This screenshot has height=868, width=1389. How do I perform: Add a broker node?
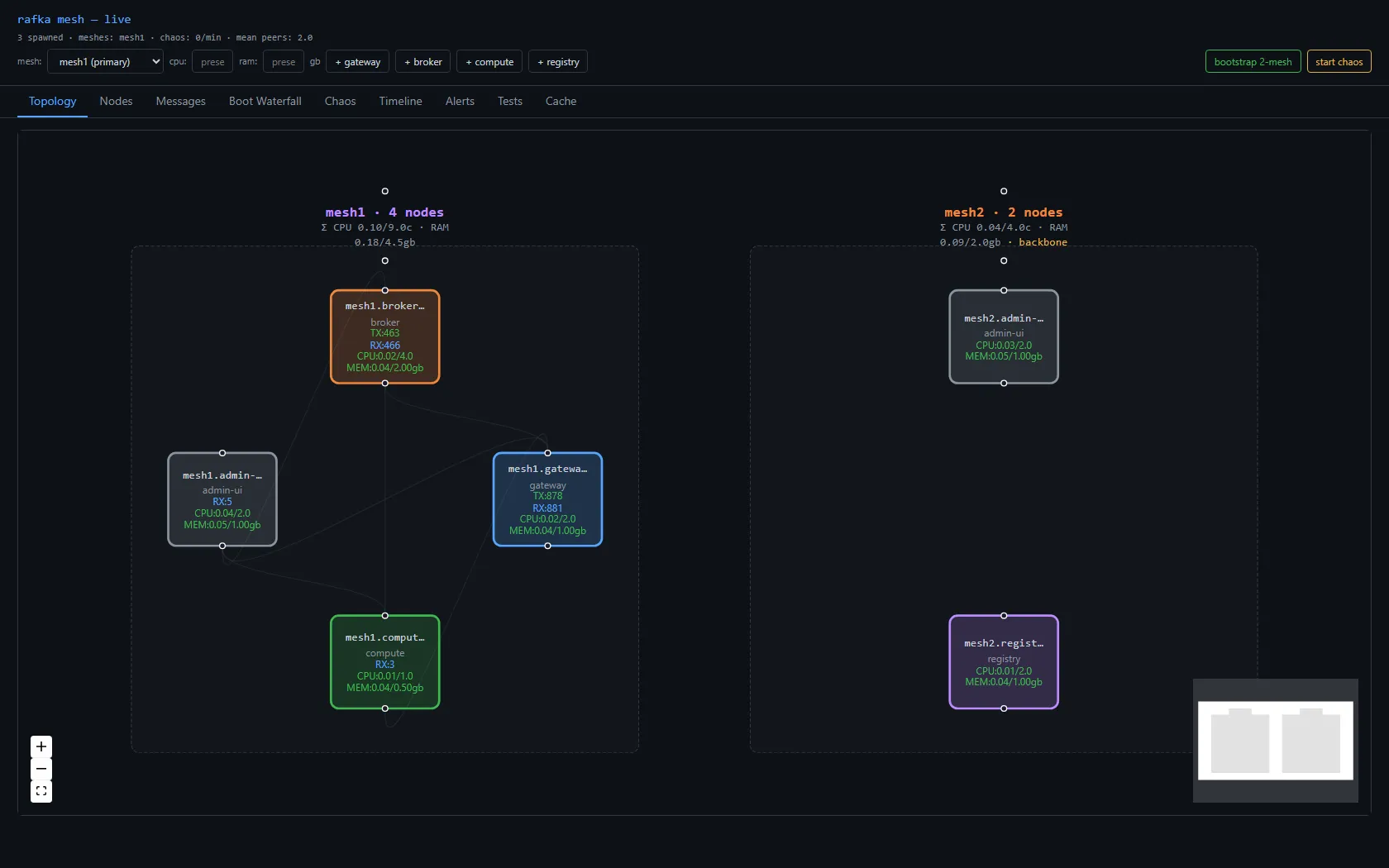click(423, 61)
